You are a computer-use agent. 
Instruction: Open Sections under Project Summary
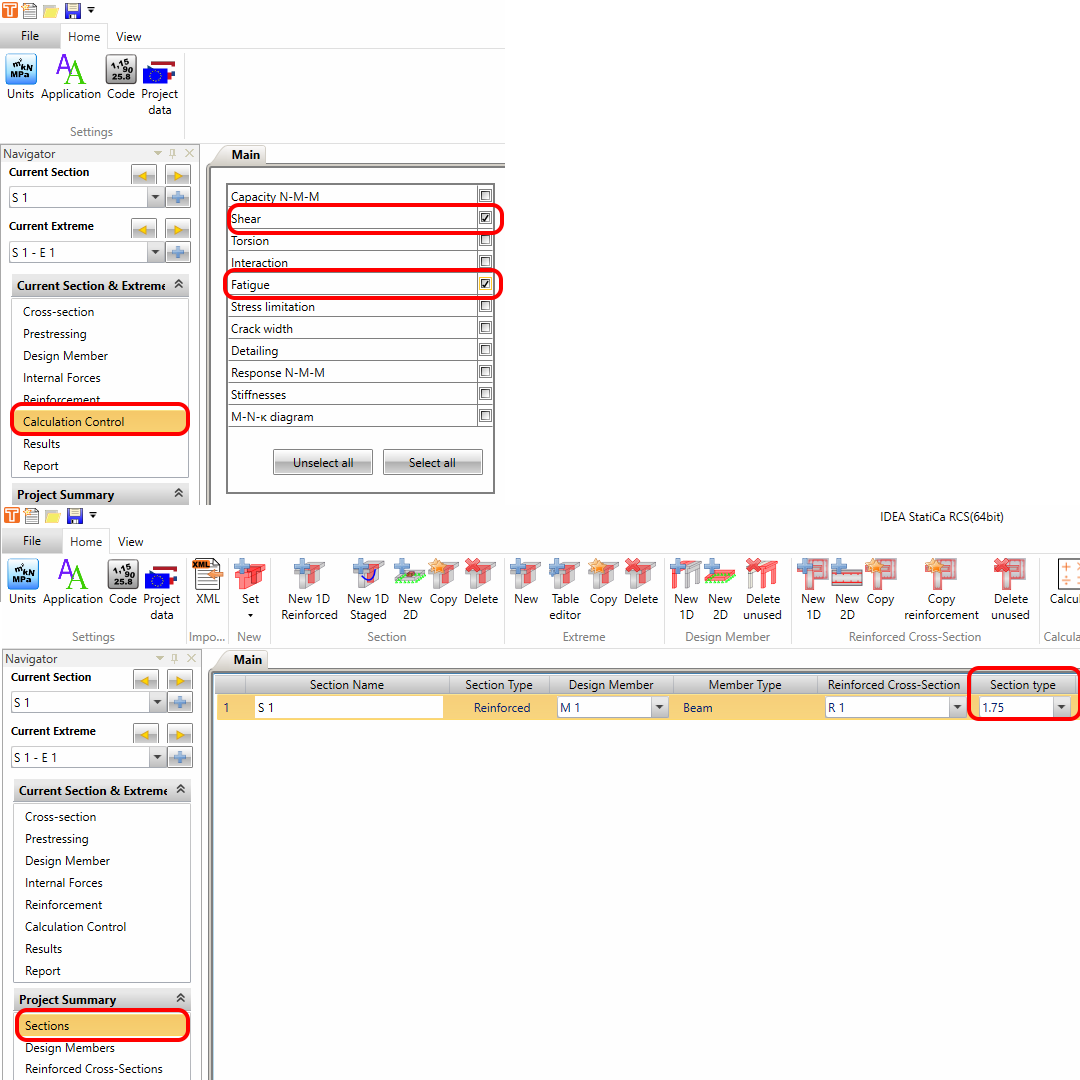coord(102,1026)
